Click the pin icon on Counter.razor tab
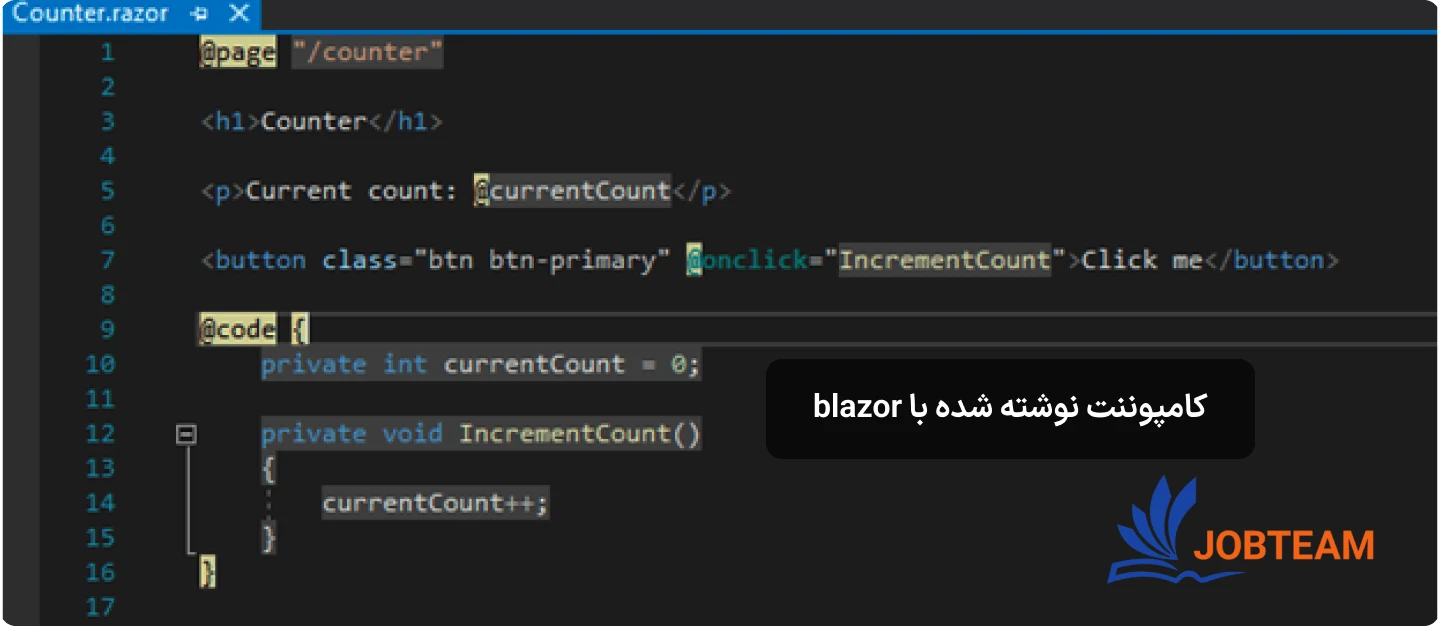Image resolution: width=1440 pixels, height=626 pixels. coord(200,15)
